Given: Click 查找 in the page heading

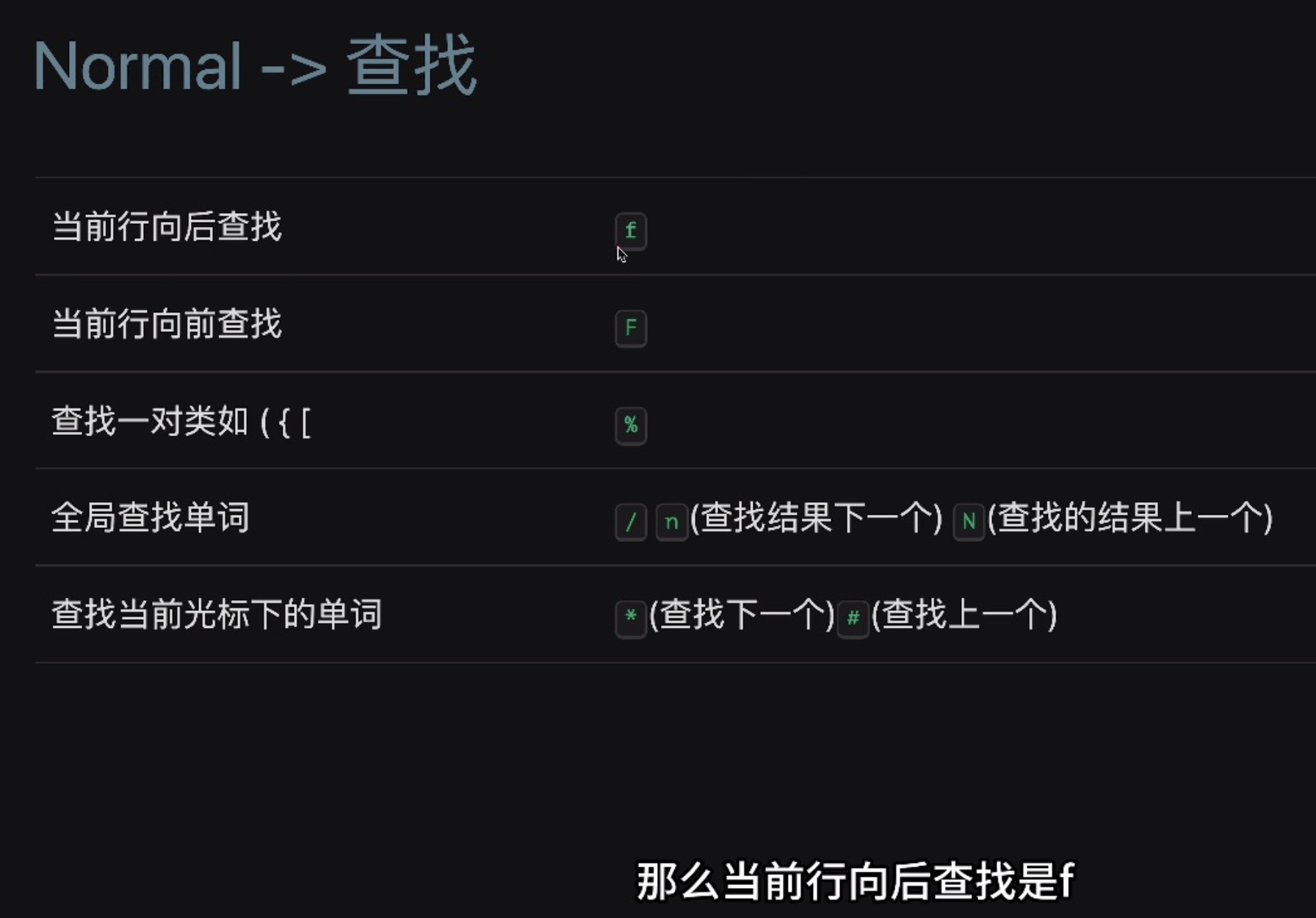Looking at the screenshot, I should coord(411,66).
